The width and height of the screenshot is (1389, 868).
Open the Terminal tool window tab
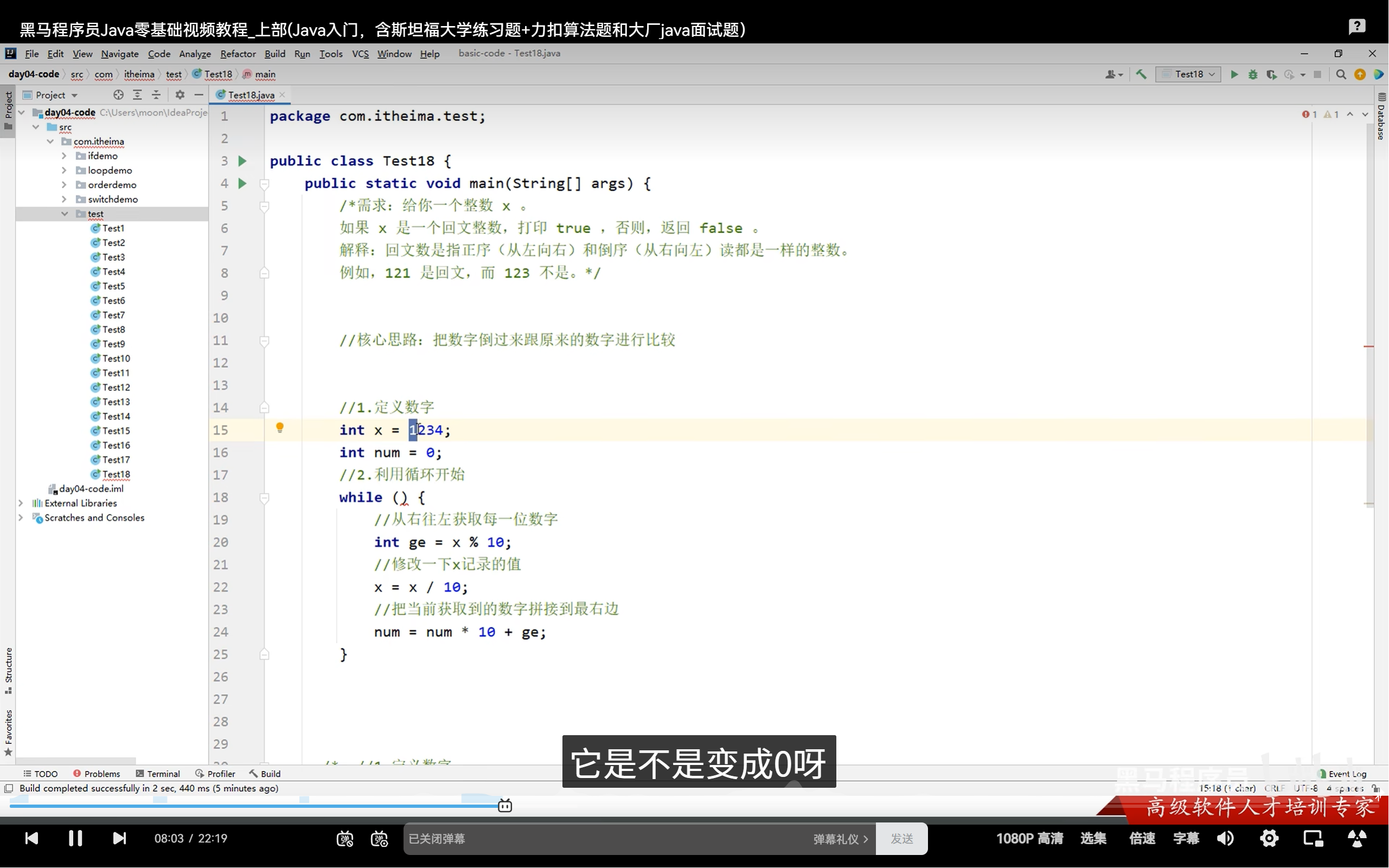(158, 774)
